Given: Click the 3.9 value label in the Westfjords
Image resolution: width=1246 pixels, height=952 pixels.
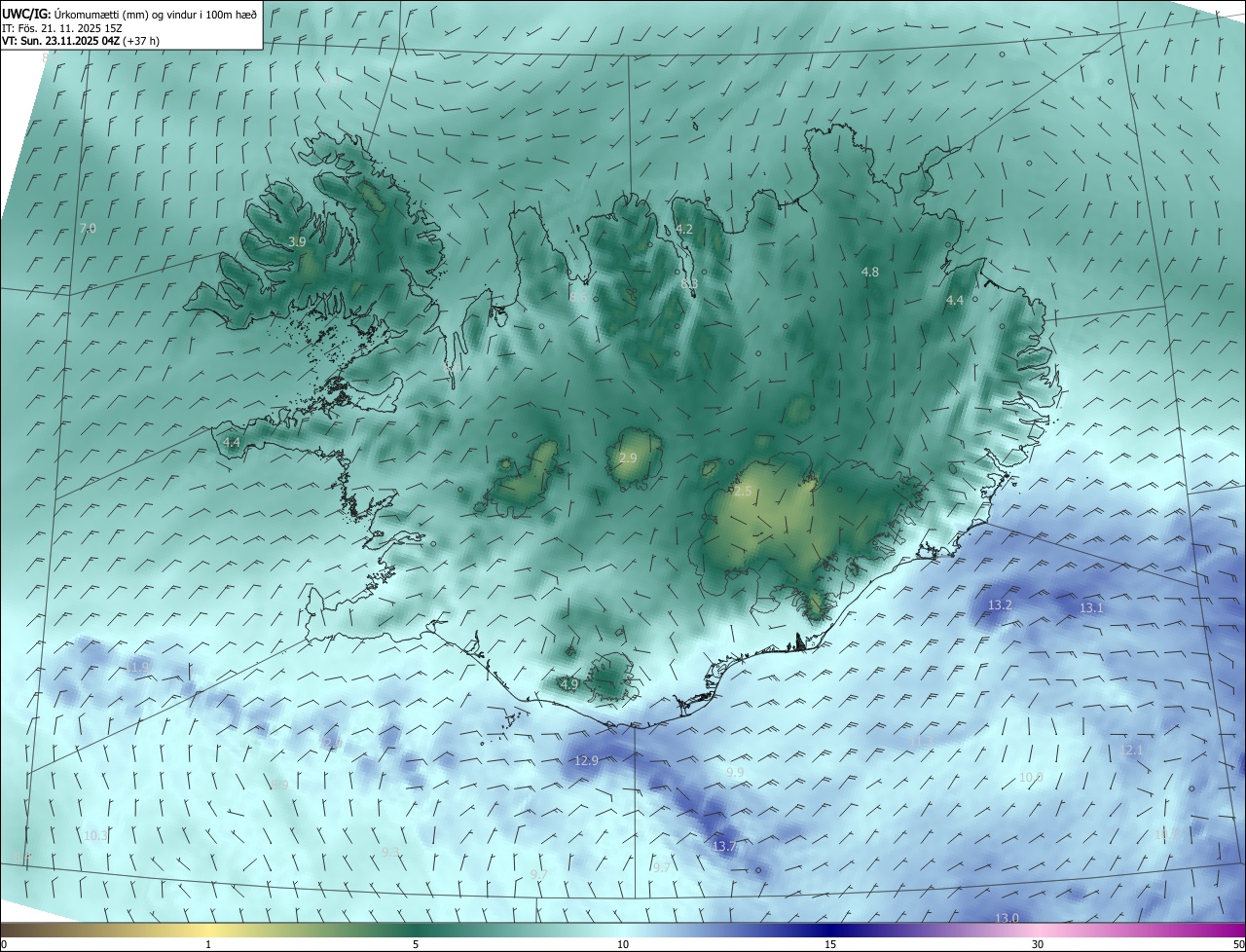Looking at the screenshot, I should click(x=298, y=241).
